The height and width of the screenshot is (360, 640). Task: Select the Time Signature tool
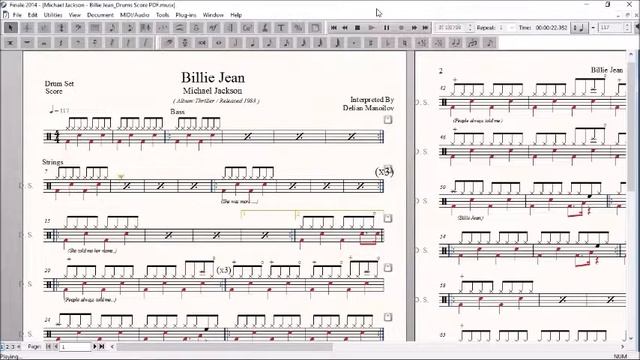[62, 28]
